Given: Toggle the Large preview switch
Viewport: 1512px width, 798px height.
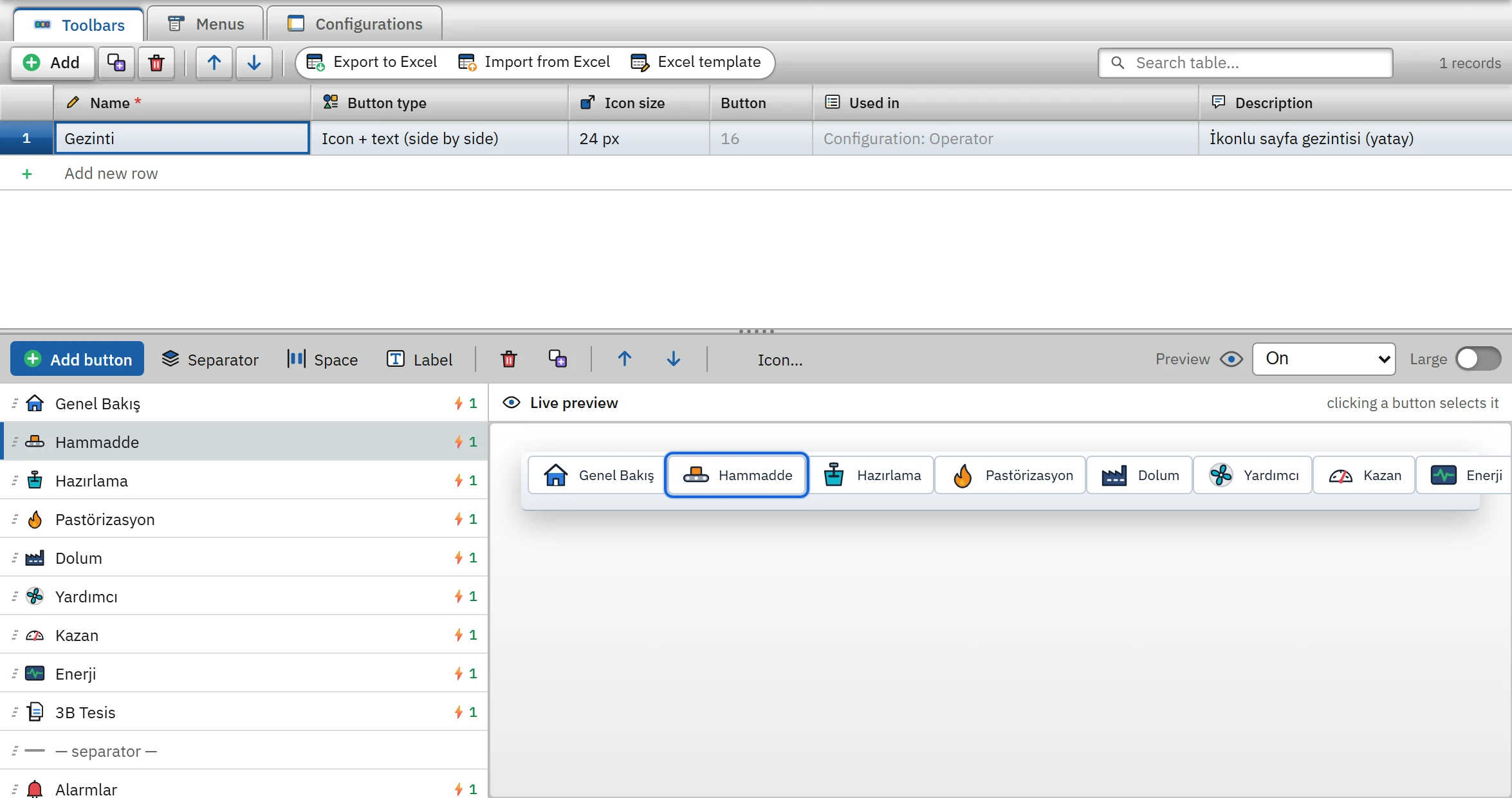Looking at the screenshot, I should pos(1478,359).
